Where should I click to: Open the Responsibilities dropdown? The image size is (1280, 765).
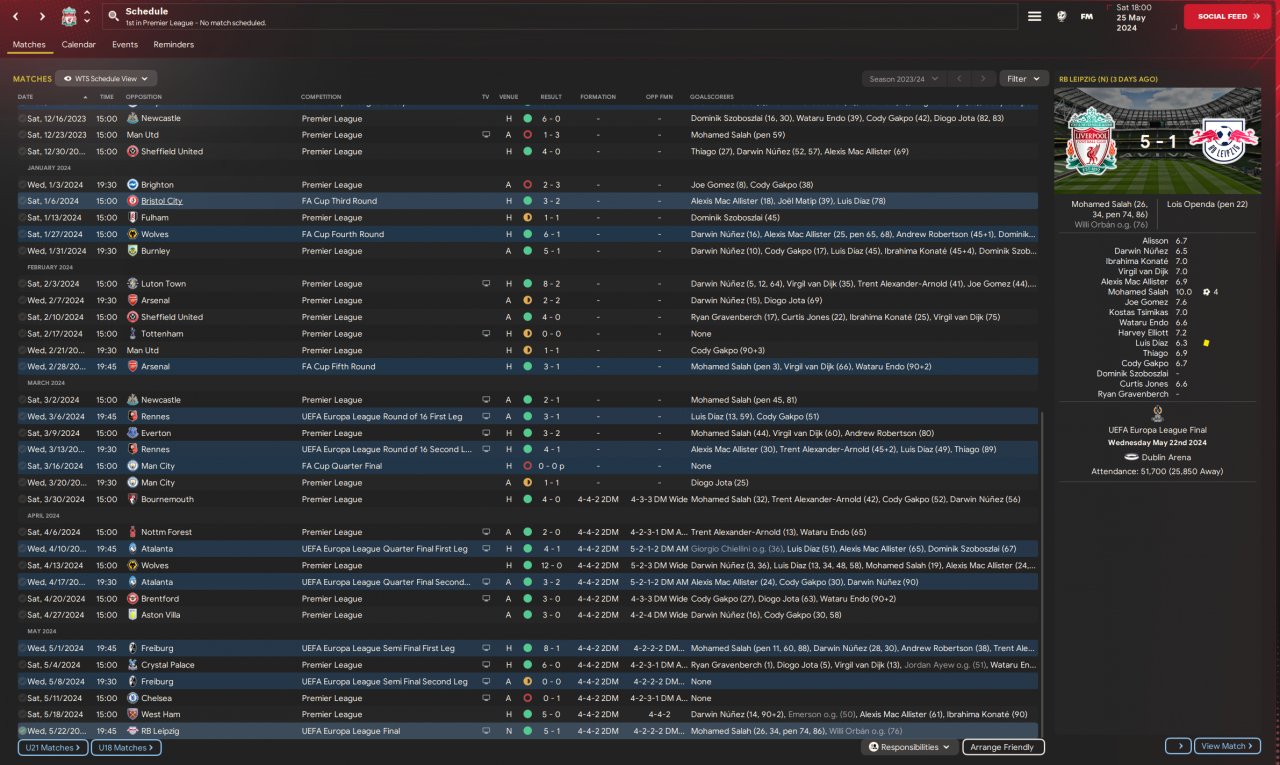tap(908, 747)
